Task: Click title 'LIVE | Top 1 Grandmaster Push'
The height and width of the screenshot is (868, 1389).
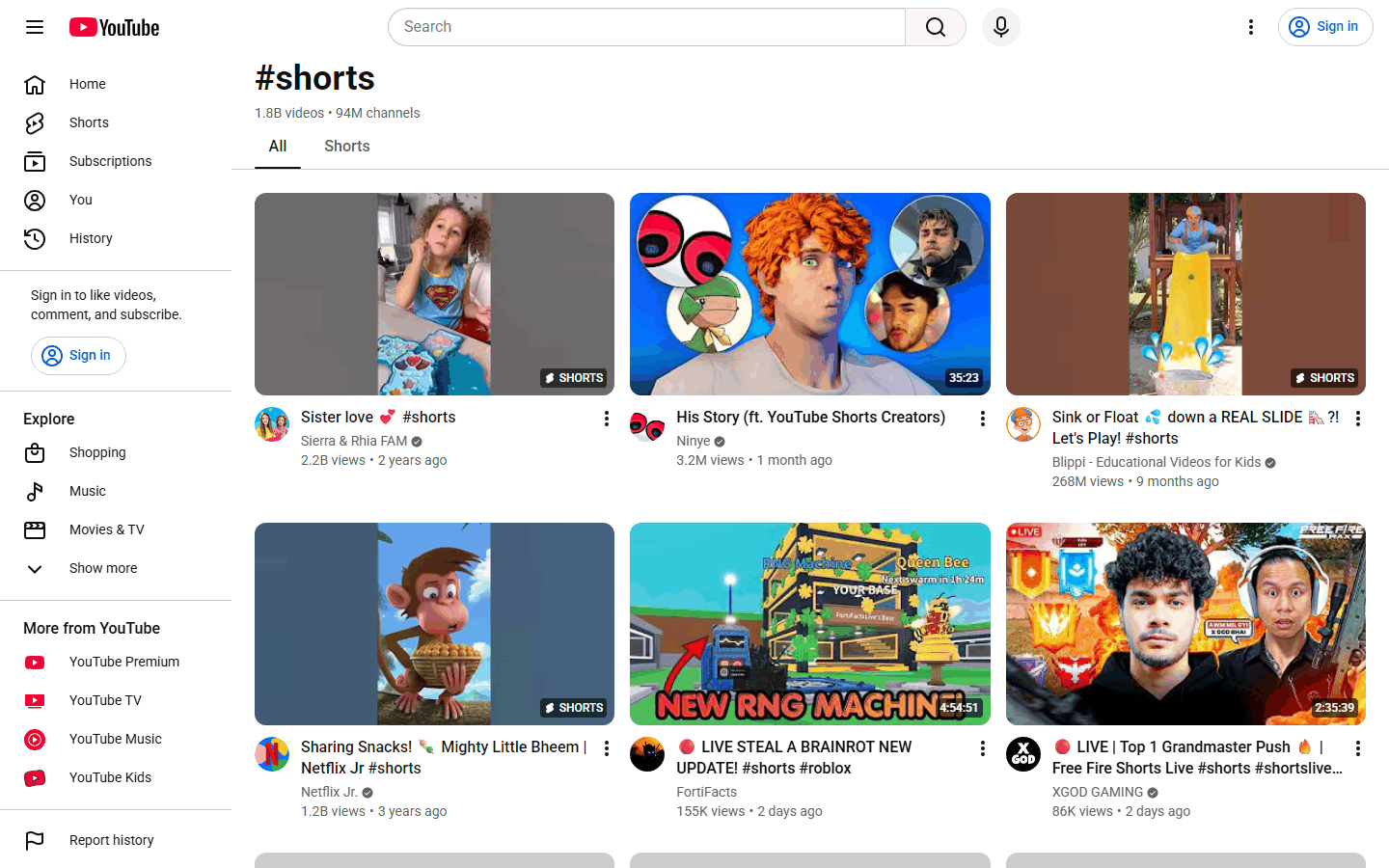Action: (x=1197, y=758)
